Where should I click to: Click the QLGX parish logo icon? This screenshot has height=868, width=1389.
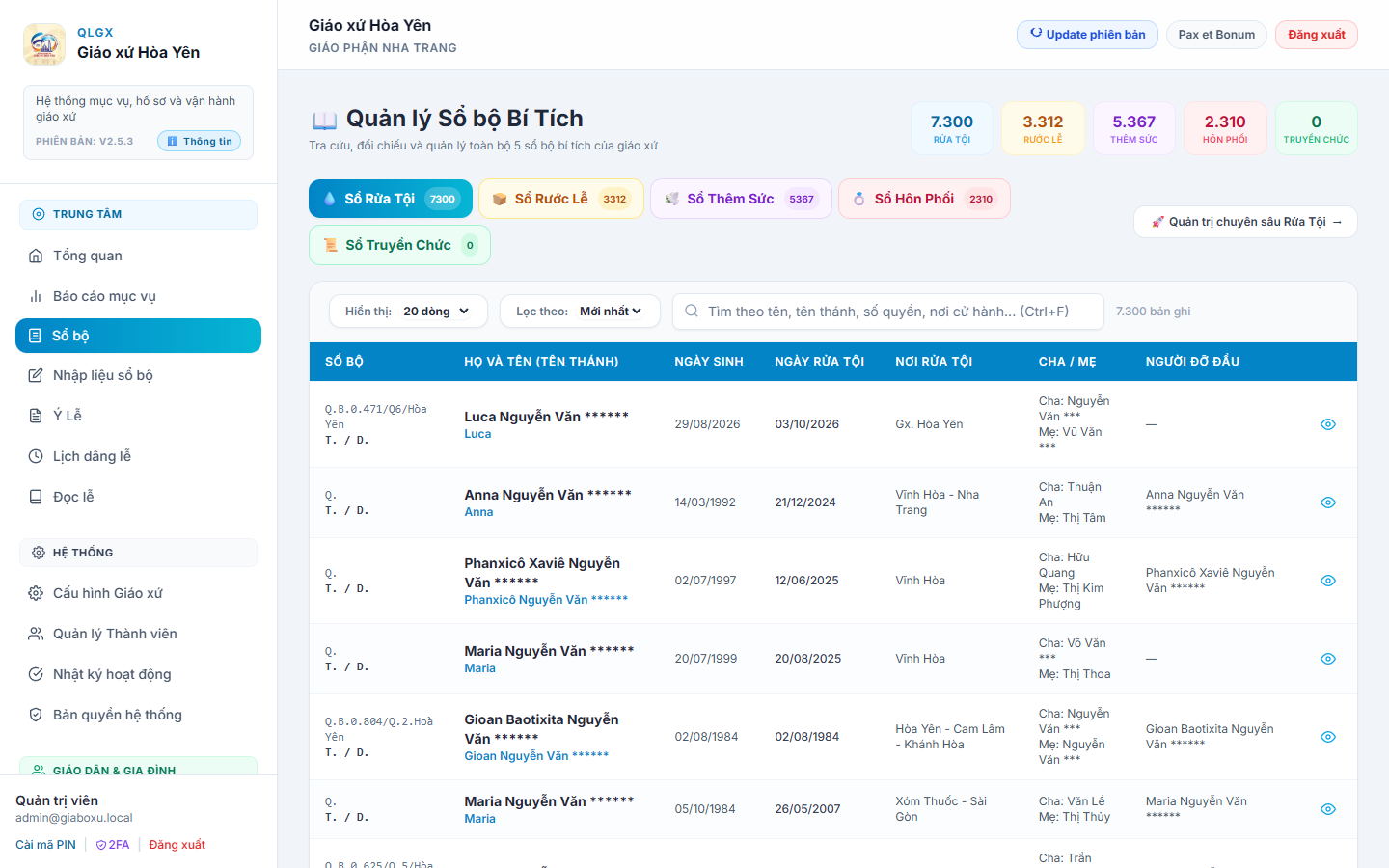pos(44,44)
